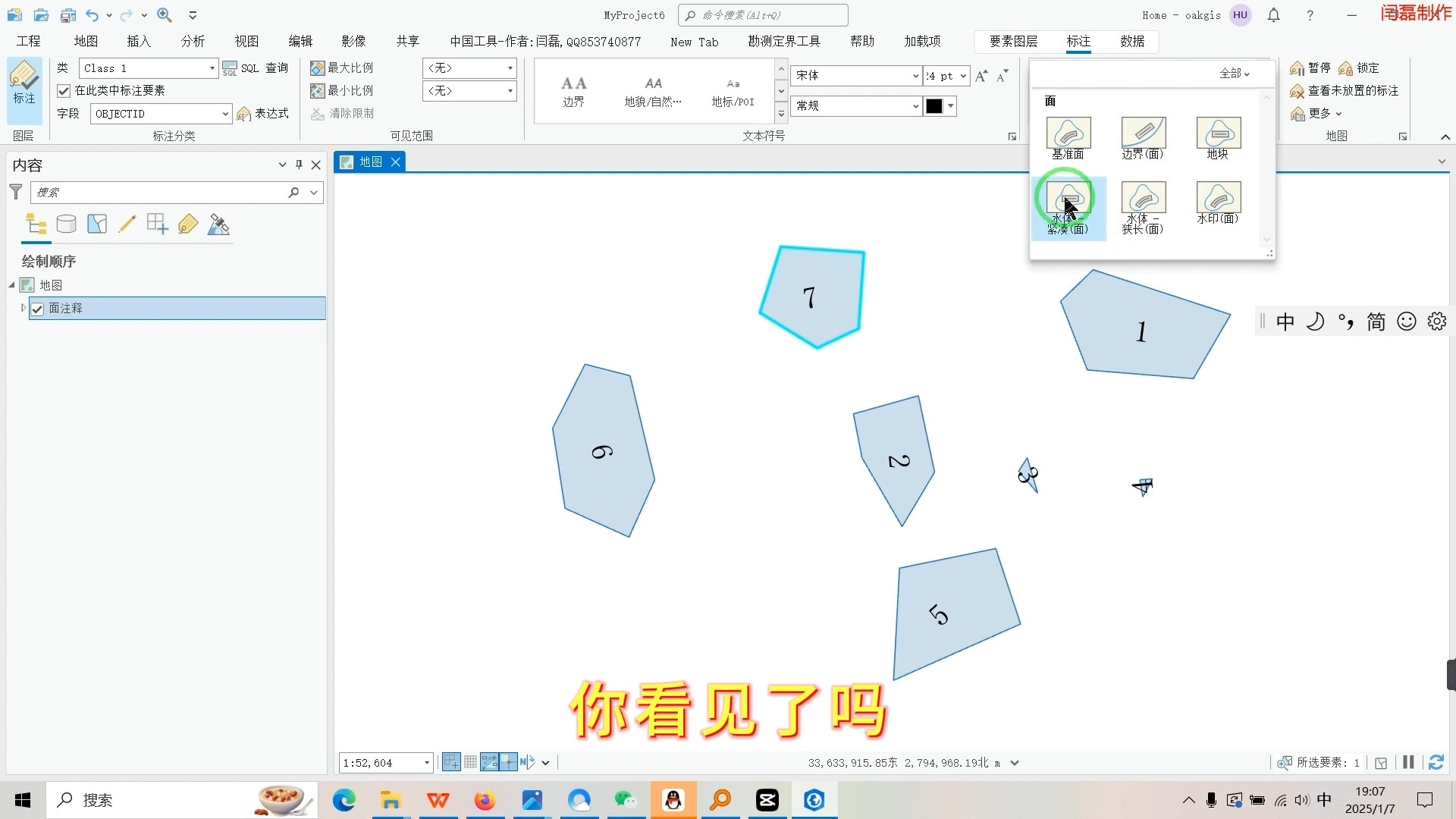Open the Class 1 dropdown

pyautogui.click(x=211, y=67)
